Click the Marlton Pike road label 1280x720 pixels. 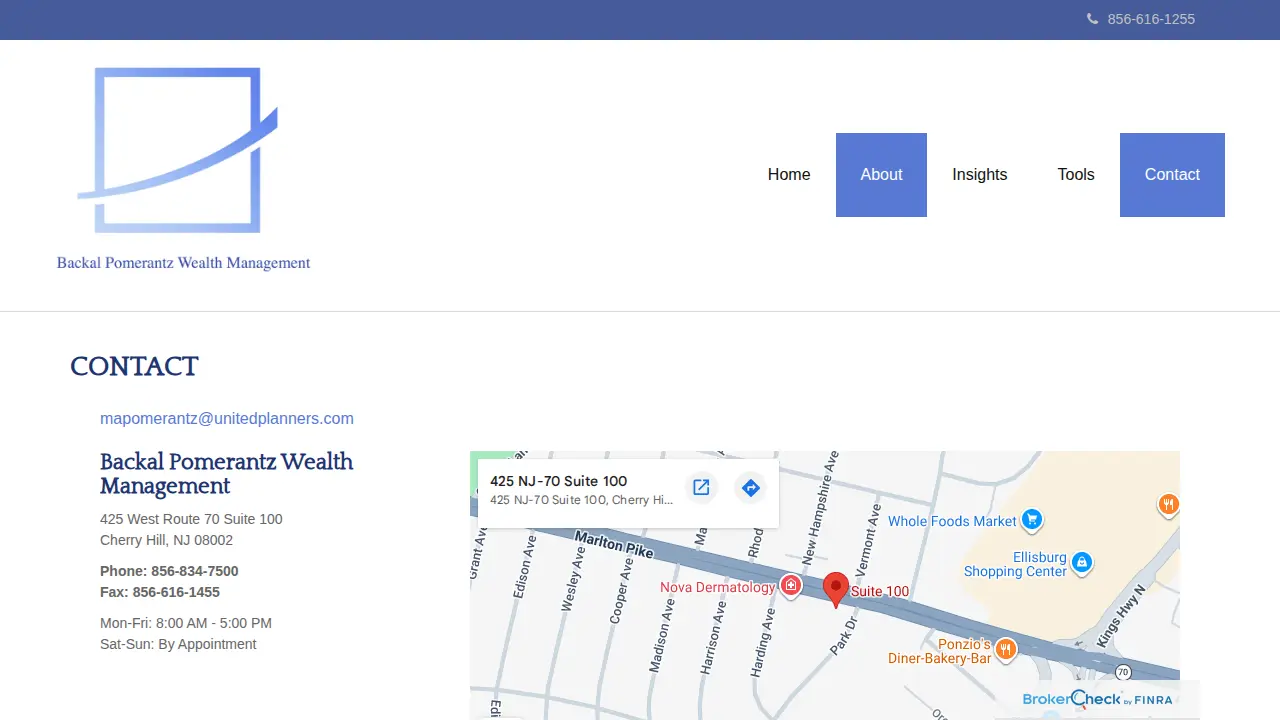(x=614, y=545)
